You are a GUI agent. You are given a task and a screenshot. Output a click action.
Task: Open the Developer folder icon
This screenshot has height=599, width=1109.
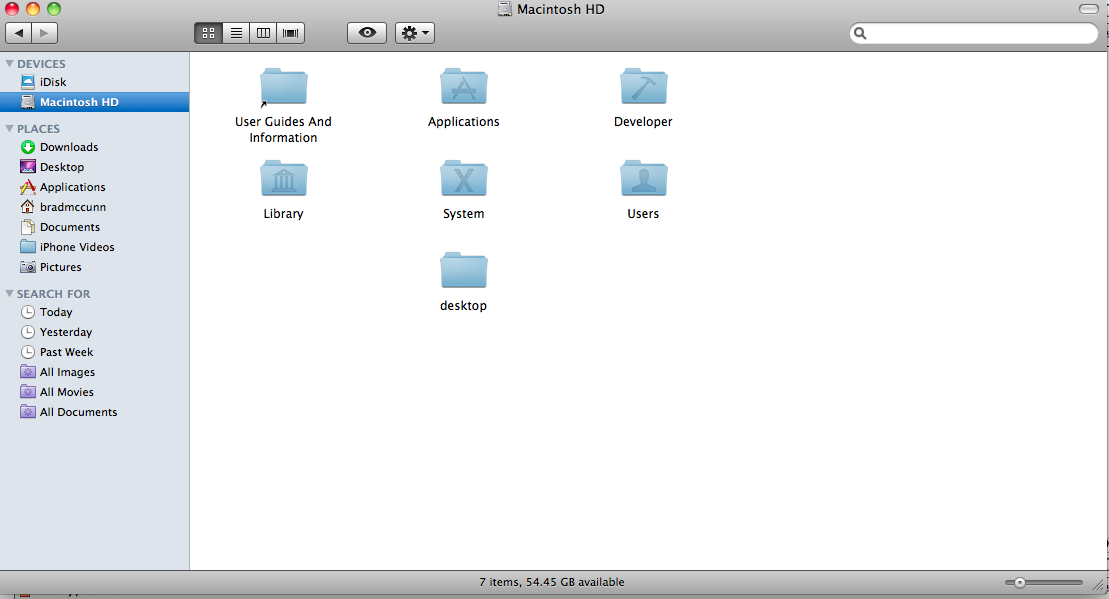tap(643, 87)
